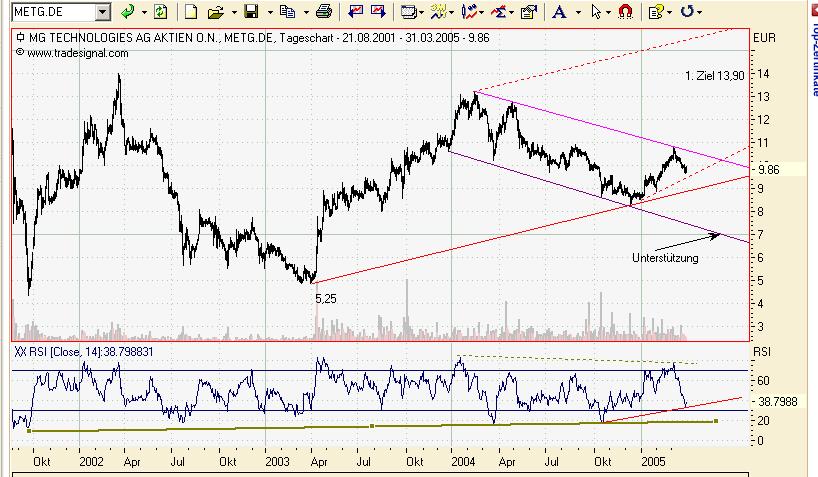Click the green return arrow icon

tap(127, 11)
